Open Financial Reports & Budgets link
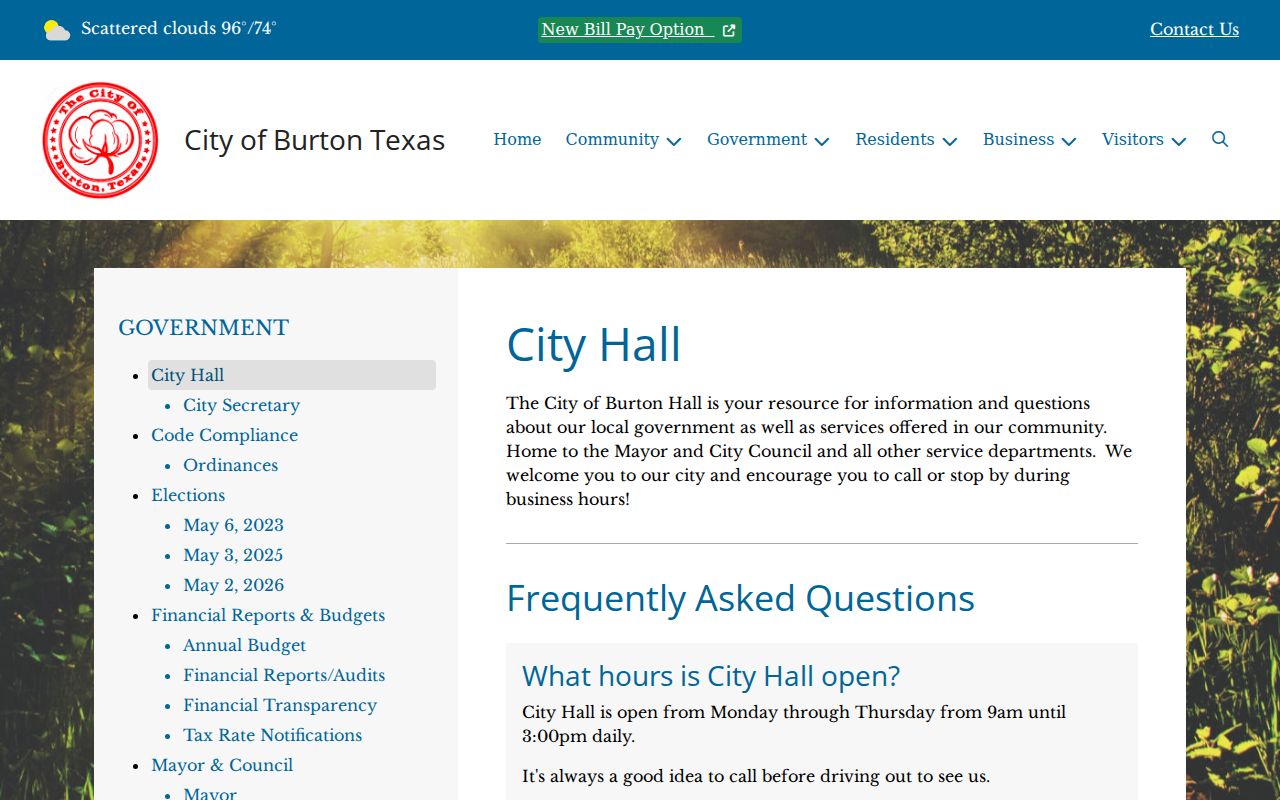This screenshot has width=1280, height=800. [x=268, y=615]
